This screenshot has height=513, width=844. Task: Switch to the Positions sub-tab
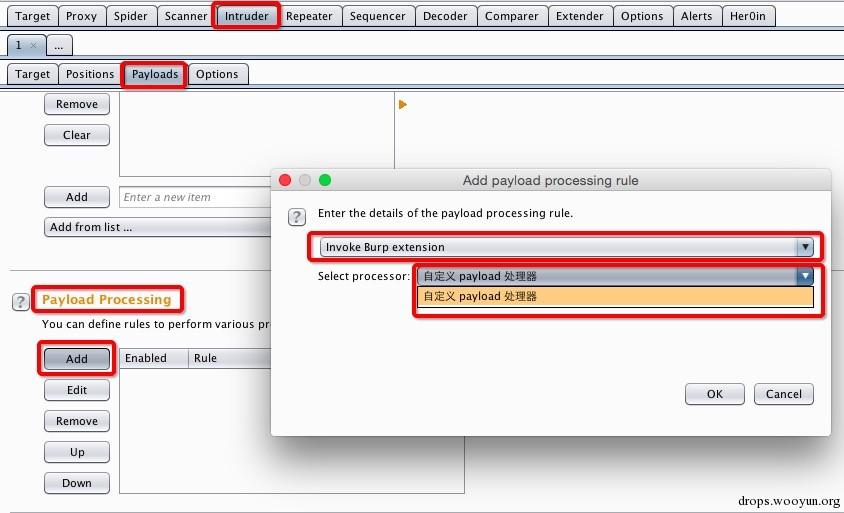tap(90, 74)
